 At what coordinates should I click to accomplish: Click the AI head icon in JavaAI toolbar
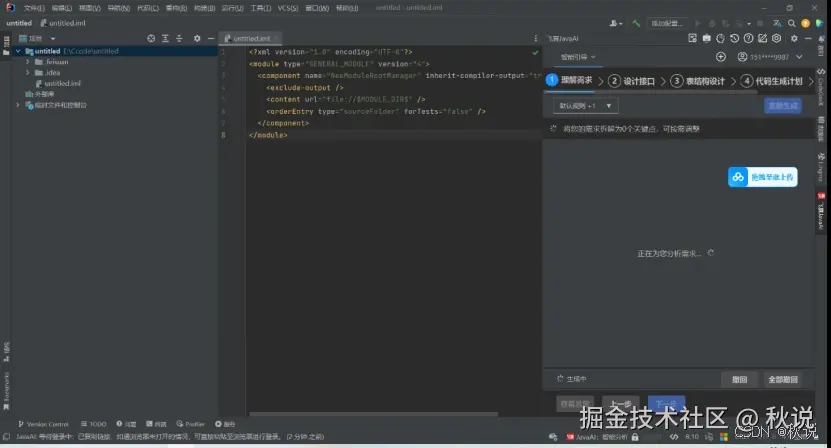click(x=721, y=38)
